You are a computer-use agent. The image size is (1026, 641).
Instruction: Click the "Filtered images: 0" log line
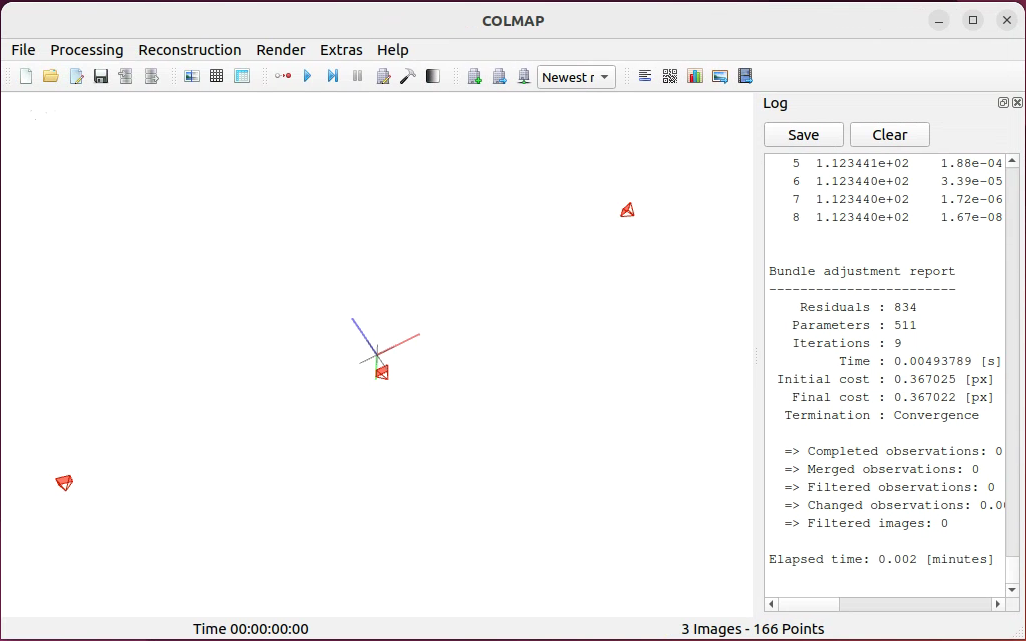pos(866,523)
